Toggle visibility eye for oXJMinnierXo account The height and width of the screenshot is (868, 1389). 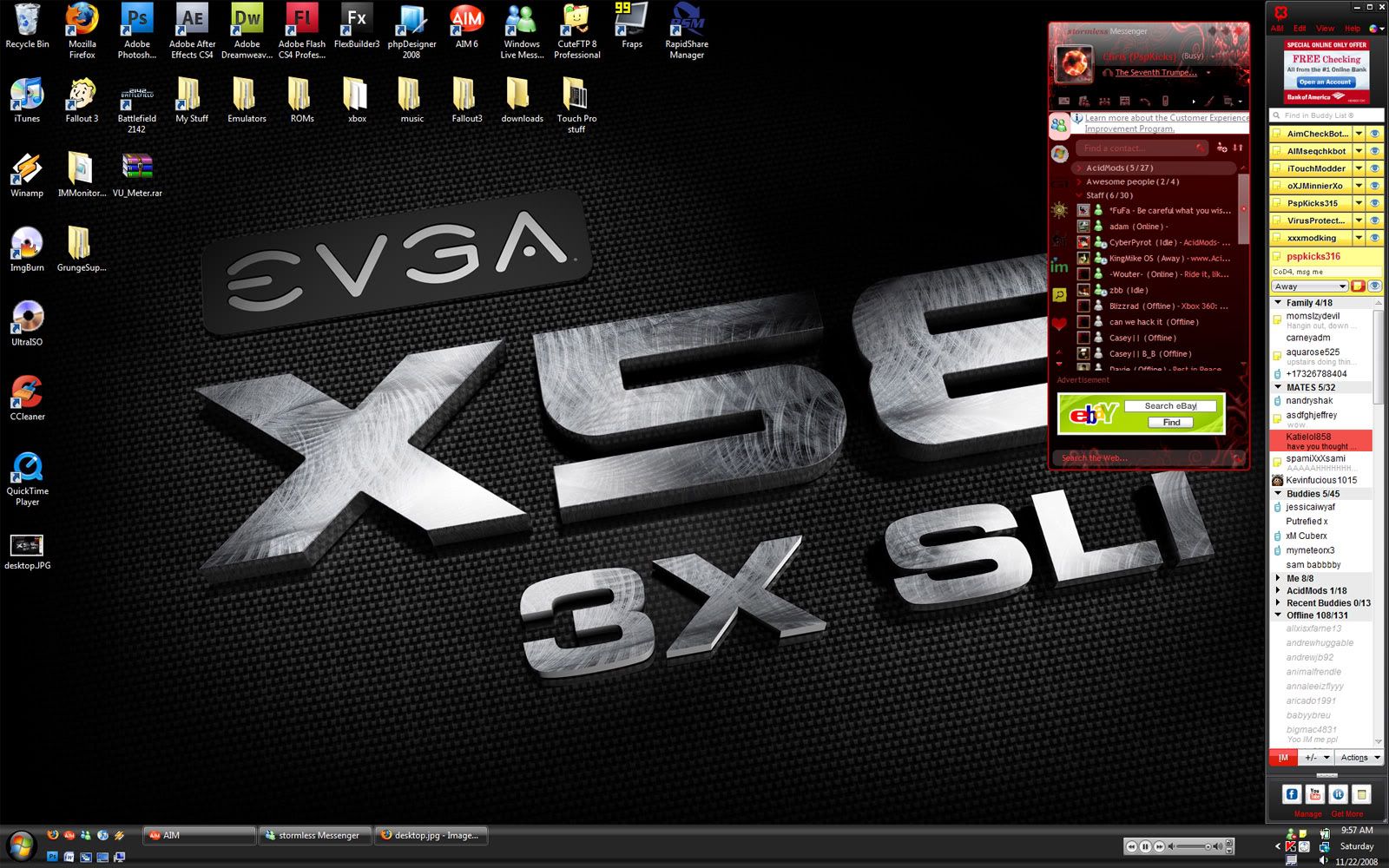[x=1374, y=186]
